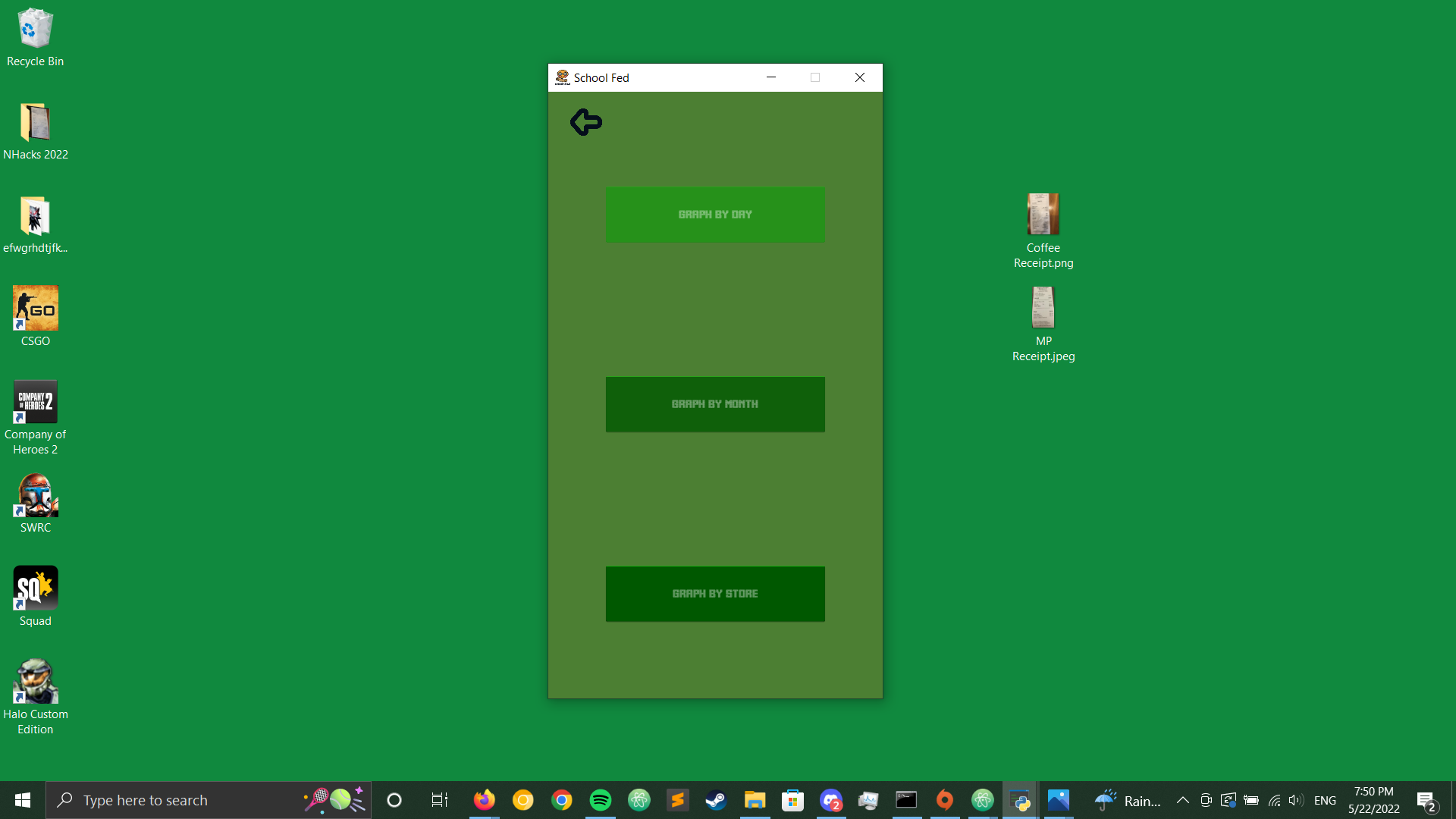Open Spotify from the taskbar
Viewport: 1456px width, 819px height.
point(600,800)
